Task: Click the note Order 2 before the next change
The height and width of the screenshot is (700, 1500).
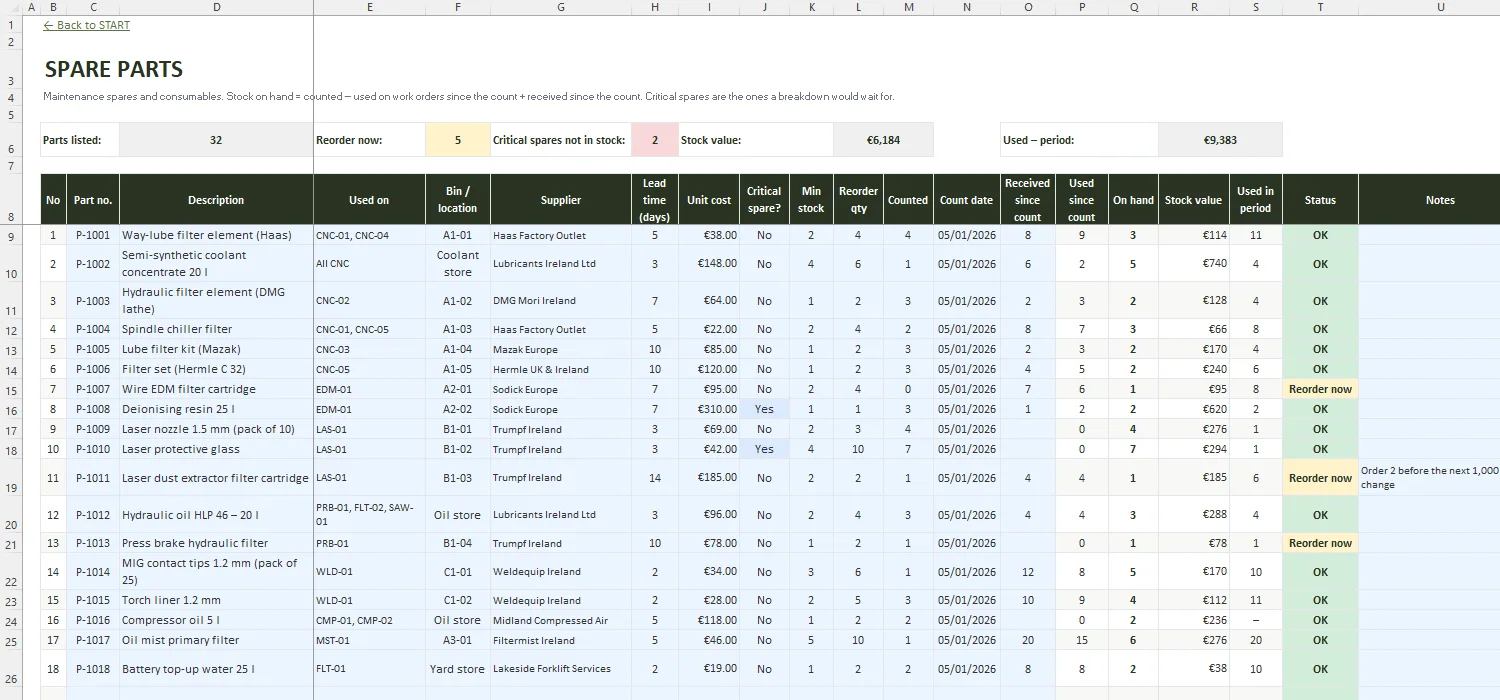Action: (1428, 478)
